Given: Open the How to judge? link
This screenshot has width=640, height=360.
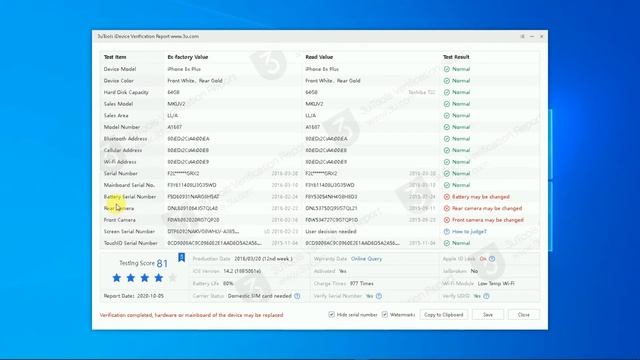Looking at the screenshot, I should [469, 231].
